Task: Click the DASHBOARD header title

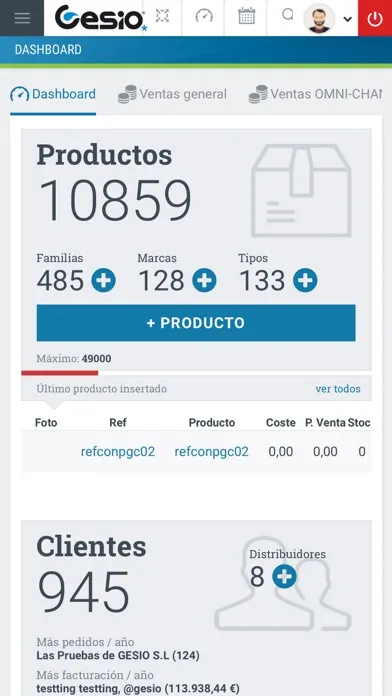Action: pyautogui.click(x=48, y=50)
